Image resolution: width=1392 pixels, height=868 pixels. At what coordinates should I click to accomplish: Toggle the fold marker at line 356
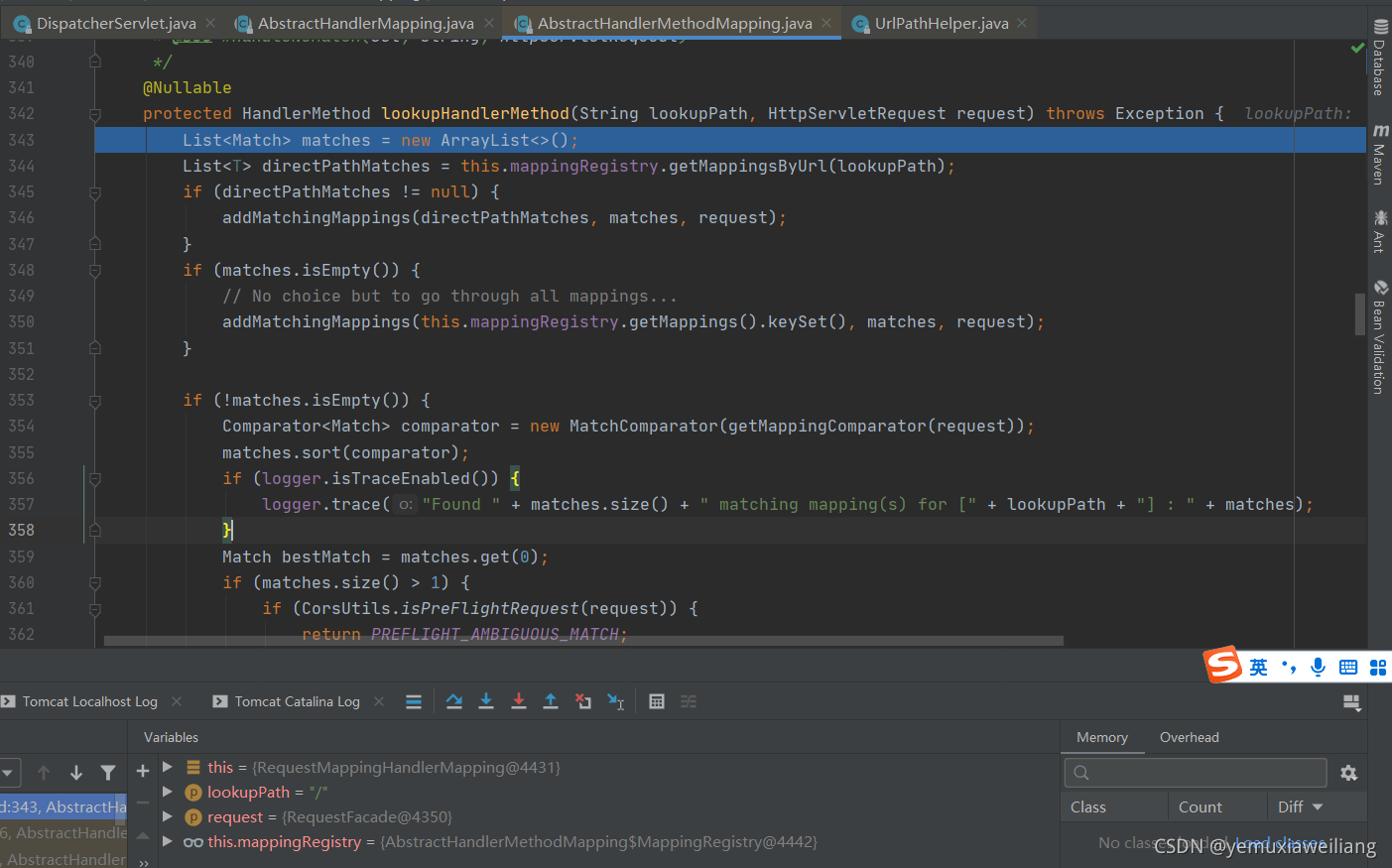coord(95,479)
